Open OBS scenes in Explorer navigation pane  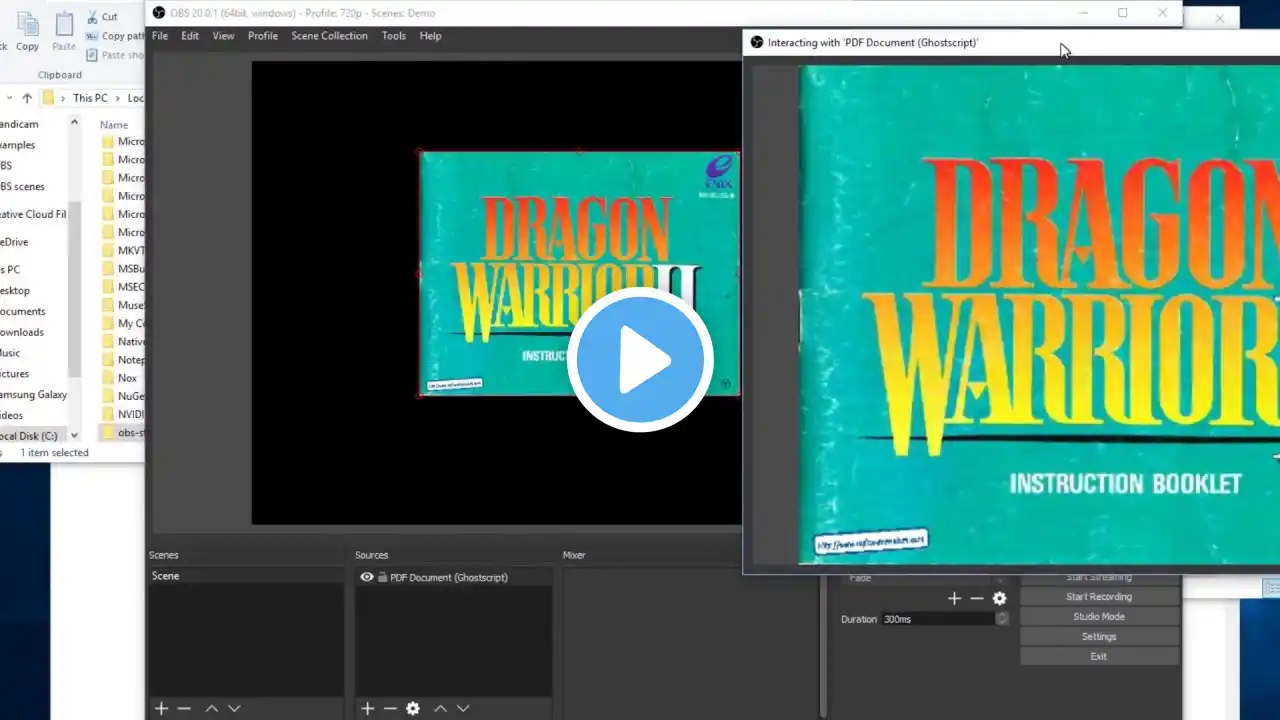pyautogui.click(x=22, y=186)
